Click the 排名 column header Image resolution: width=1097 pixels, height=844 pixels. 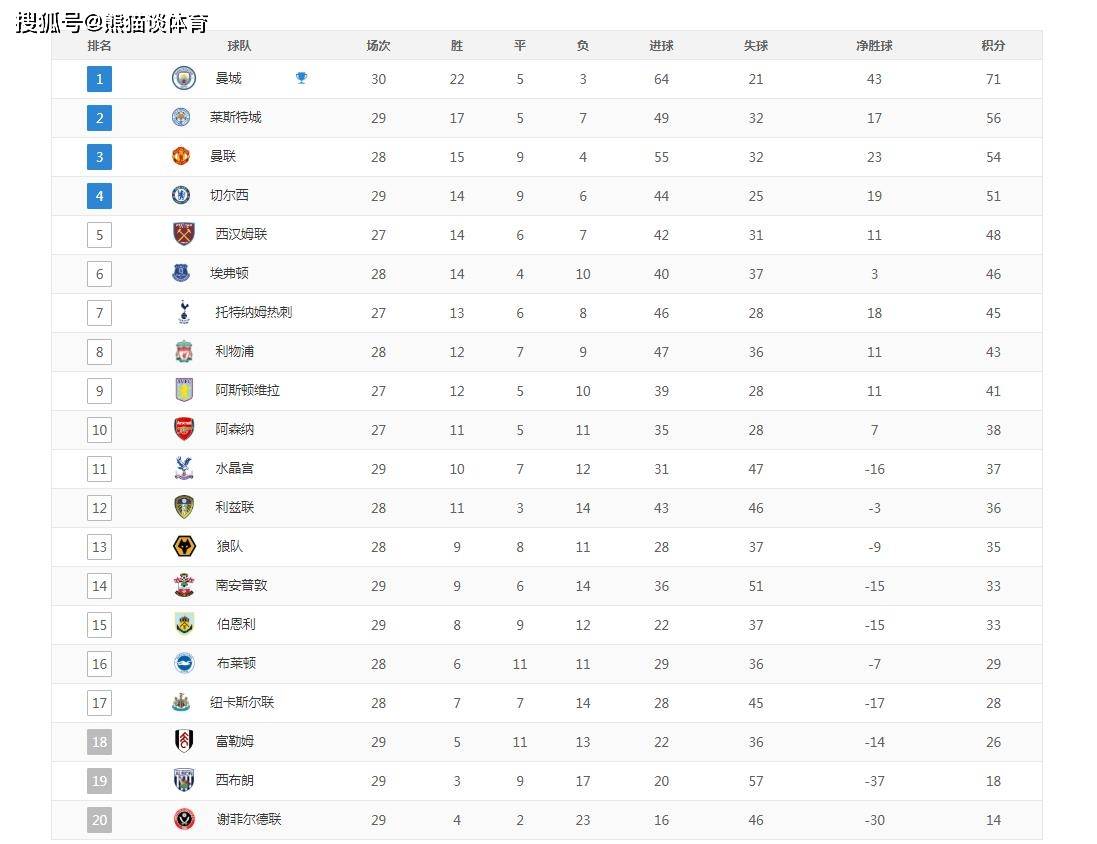99,45
